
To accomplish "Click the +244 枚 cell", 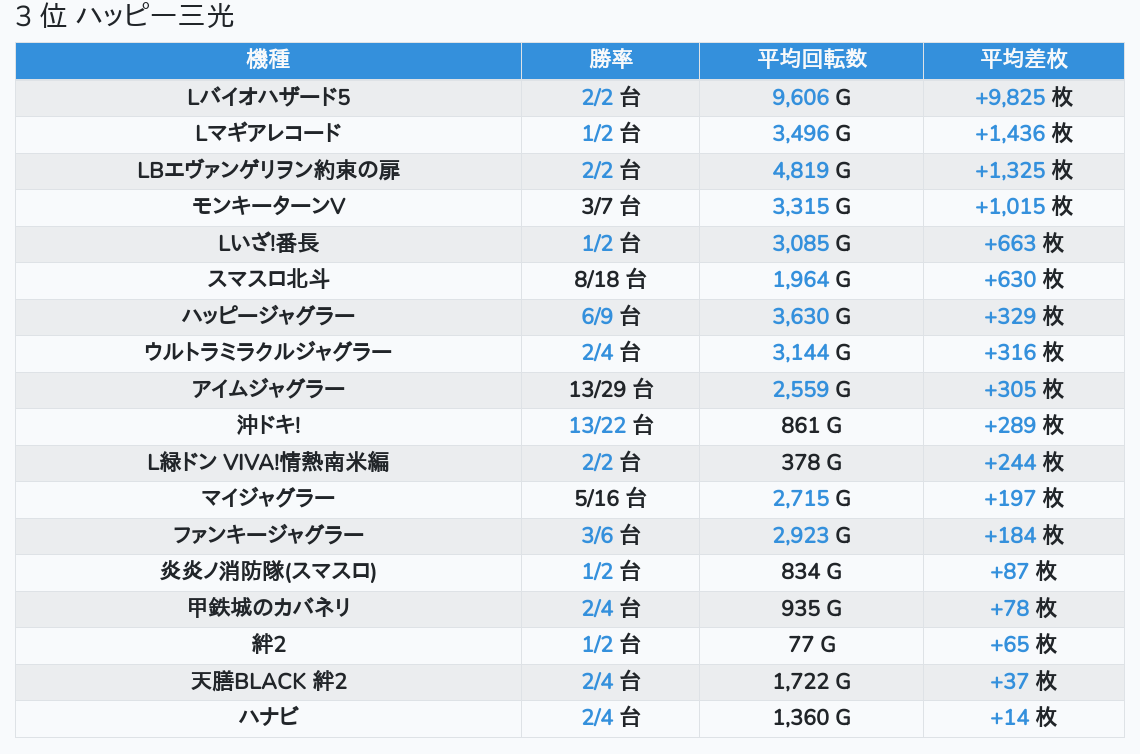I will pyautogui.click(x=1024, y=462).
